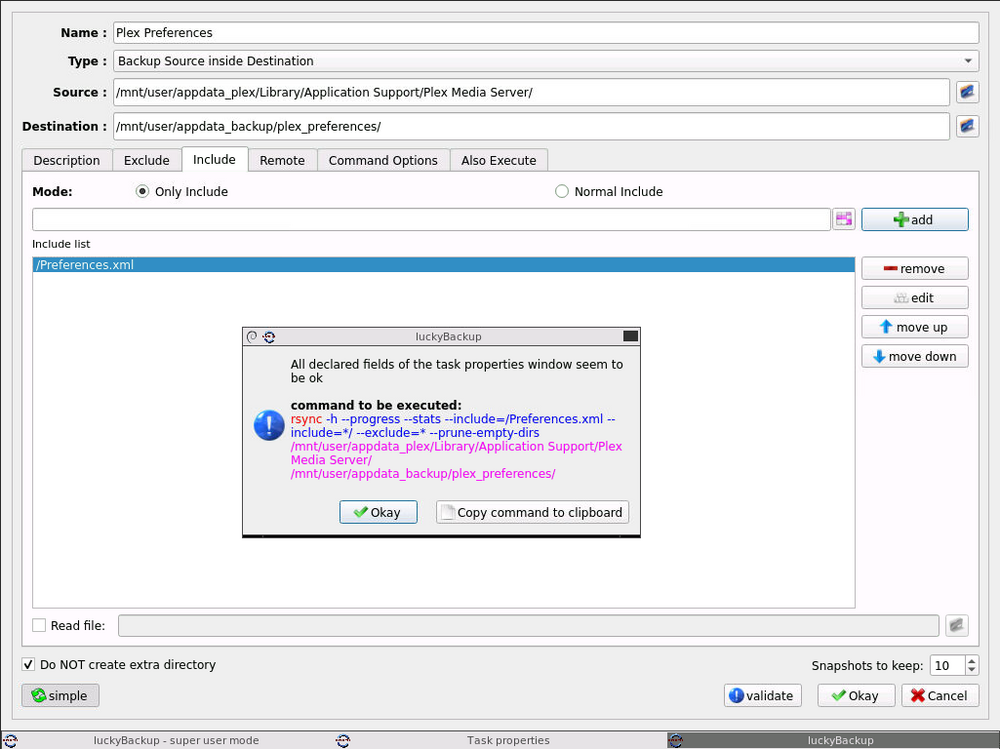
Task: Click the red rsync command text
Action: tap(306, 419)
